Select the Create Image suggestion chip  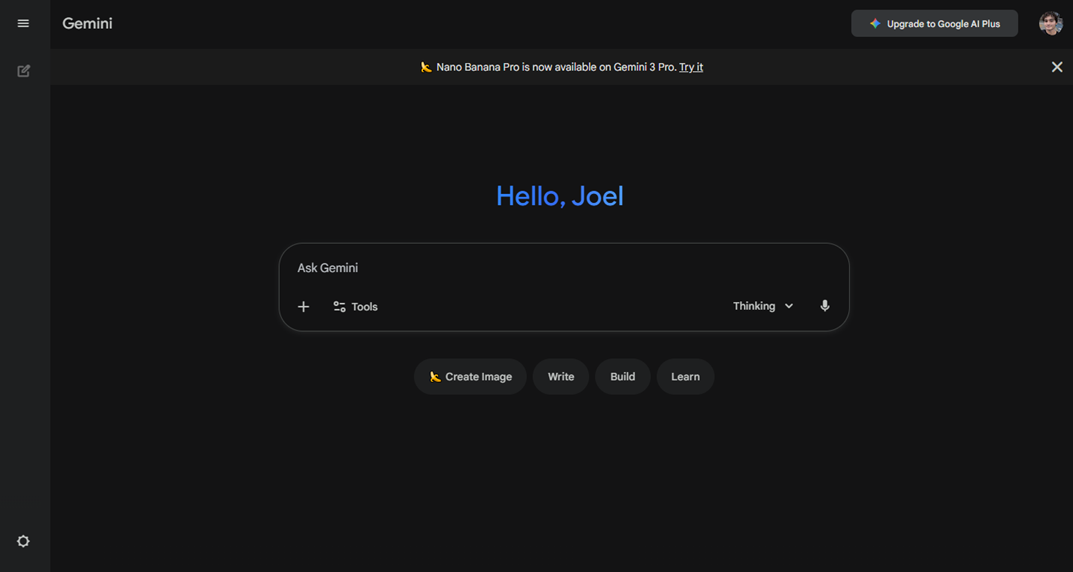[470, 377]
